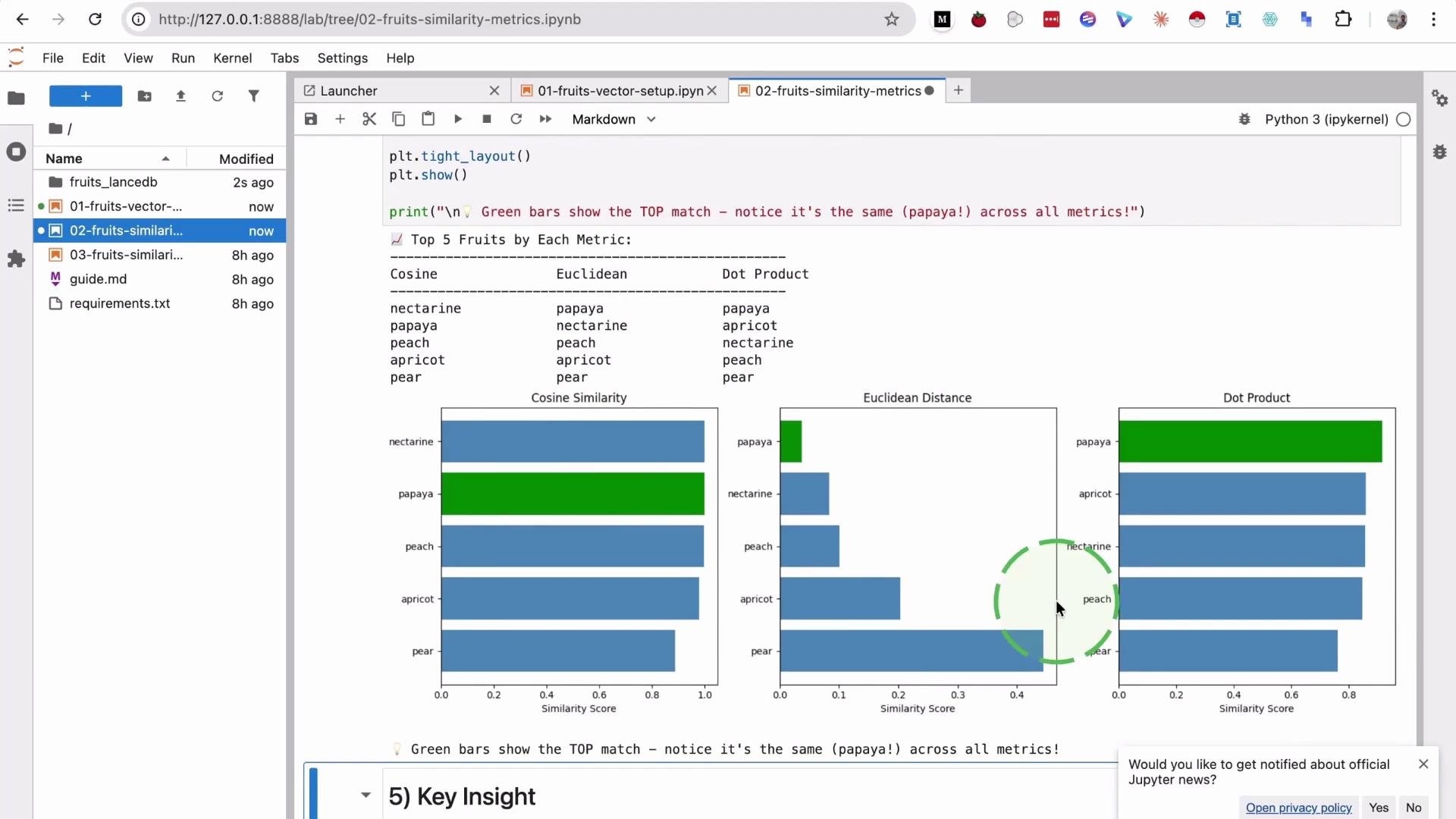Add new tab with plus button
Screen dimensions: 1456x819
959,90
